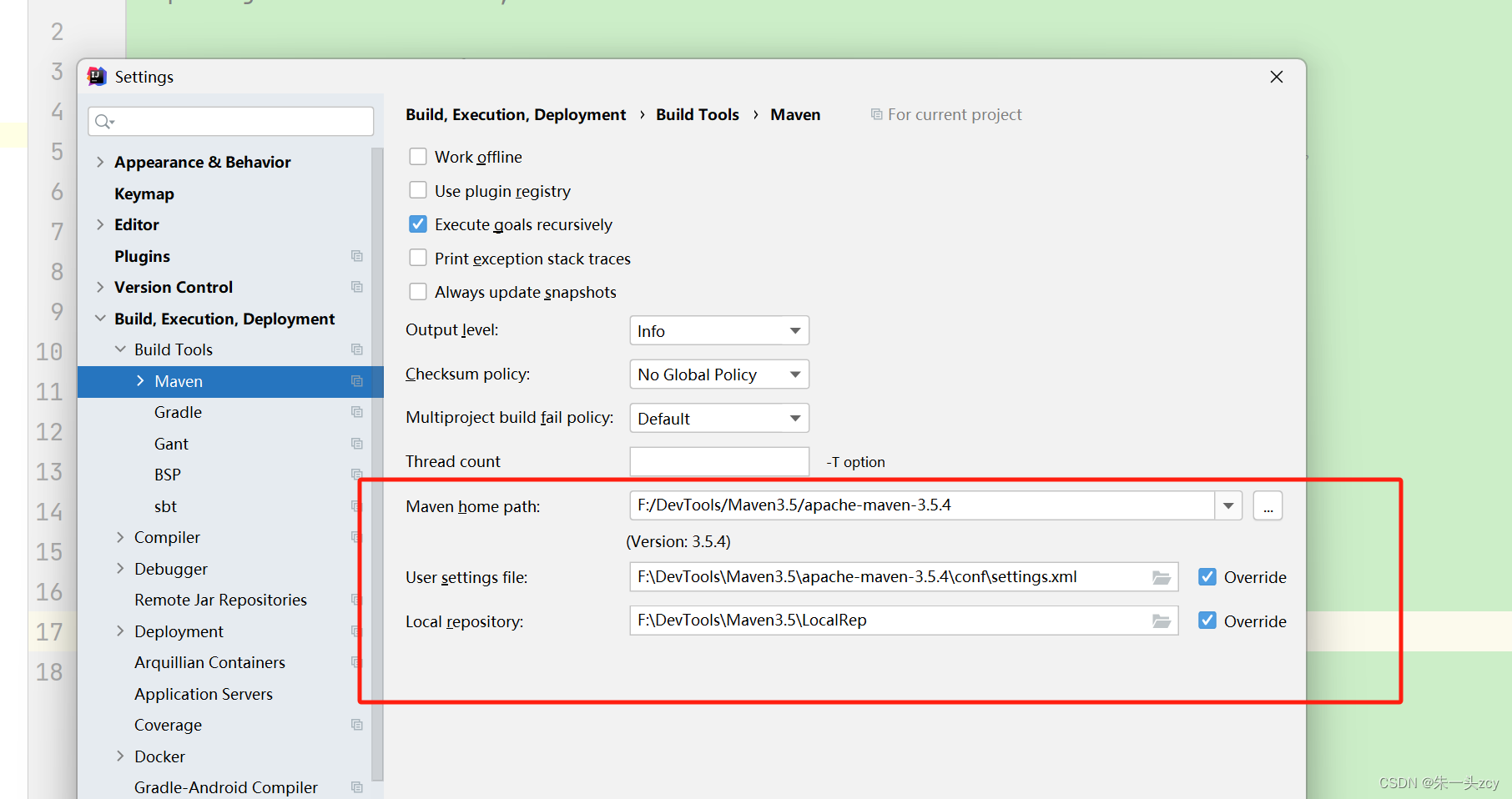Open Application Servers settings
The image size is (1512, 799).
(x=204, y=694)
